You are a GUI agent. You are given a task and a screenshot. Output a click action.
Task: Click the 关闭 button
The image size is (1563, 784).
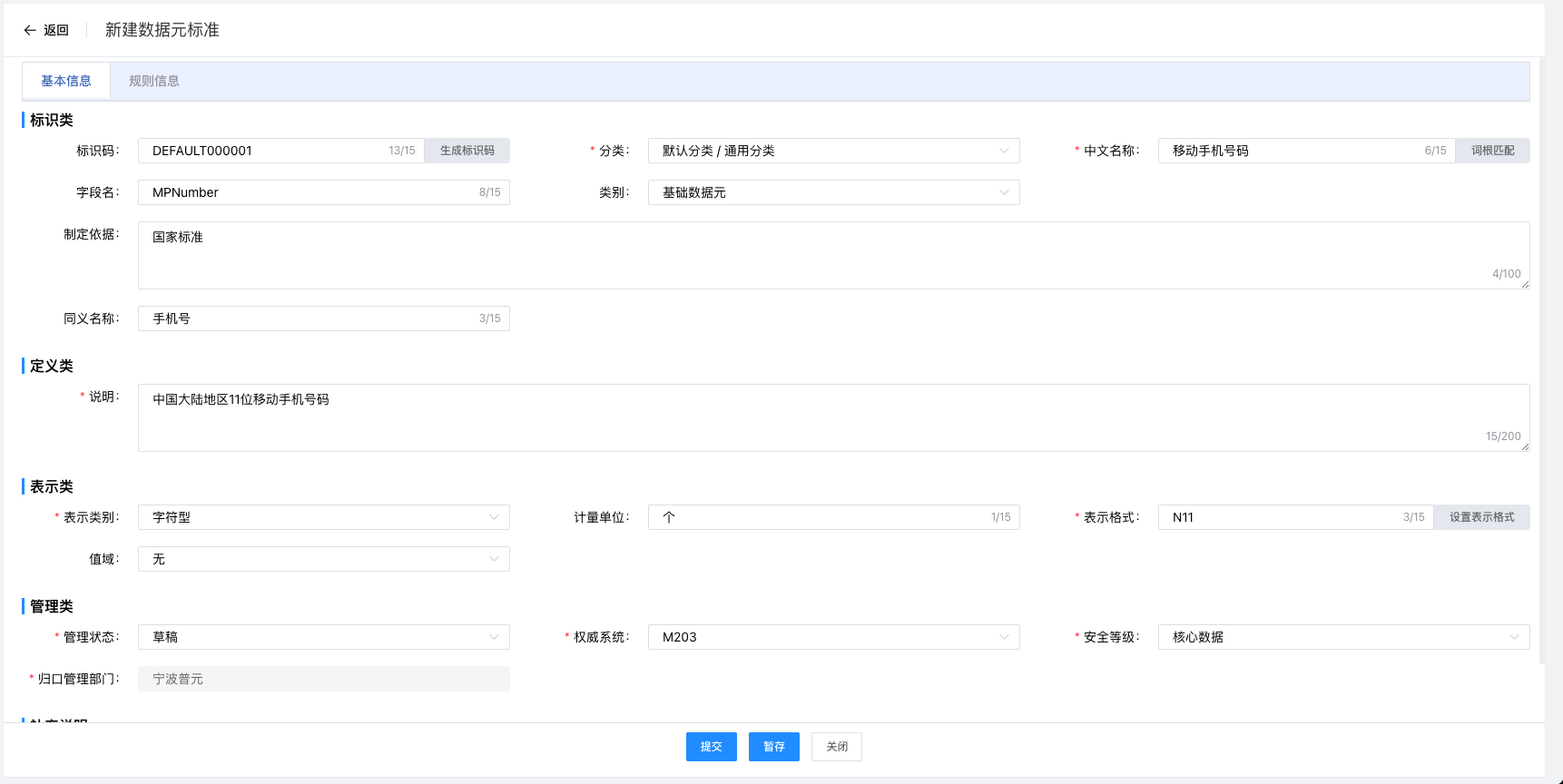coord(836,747)
